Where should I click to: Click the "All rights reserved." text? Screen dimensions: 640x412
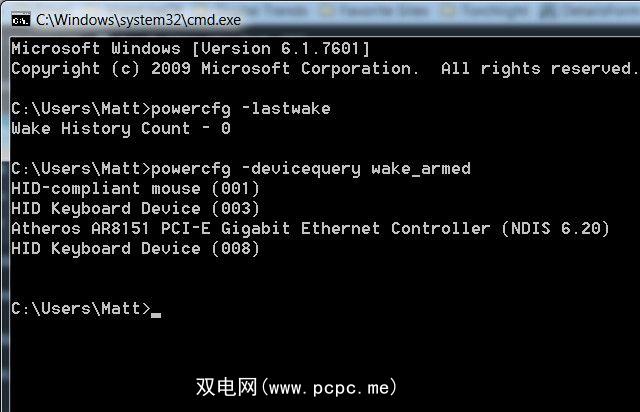click(538, 68)
